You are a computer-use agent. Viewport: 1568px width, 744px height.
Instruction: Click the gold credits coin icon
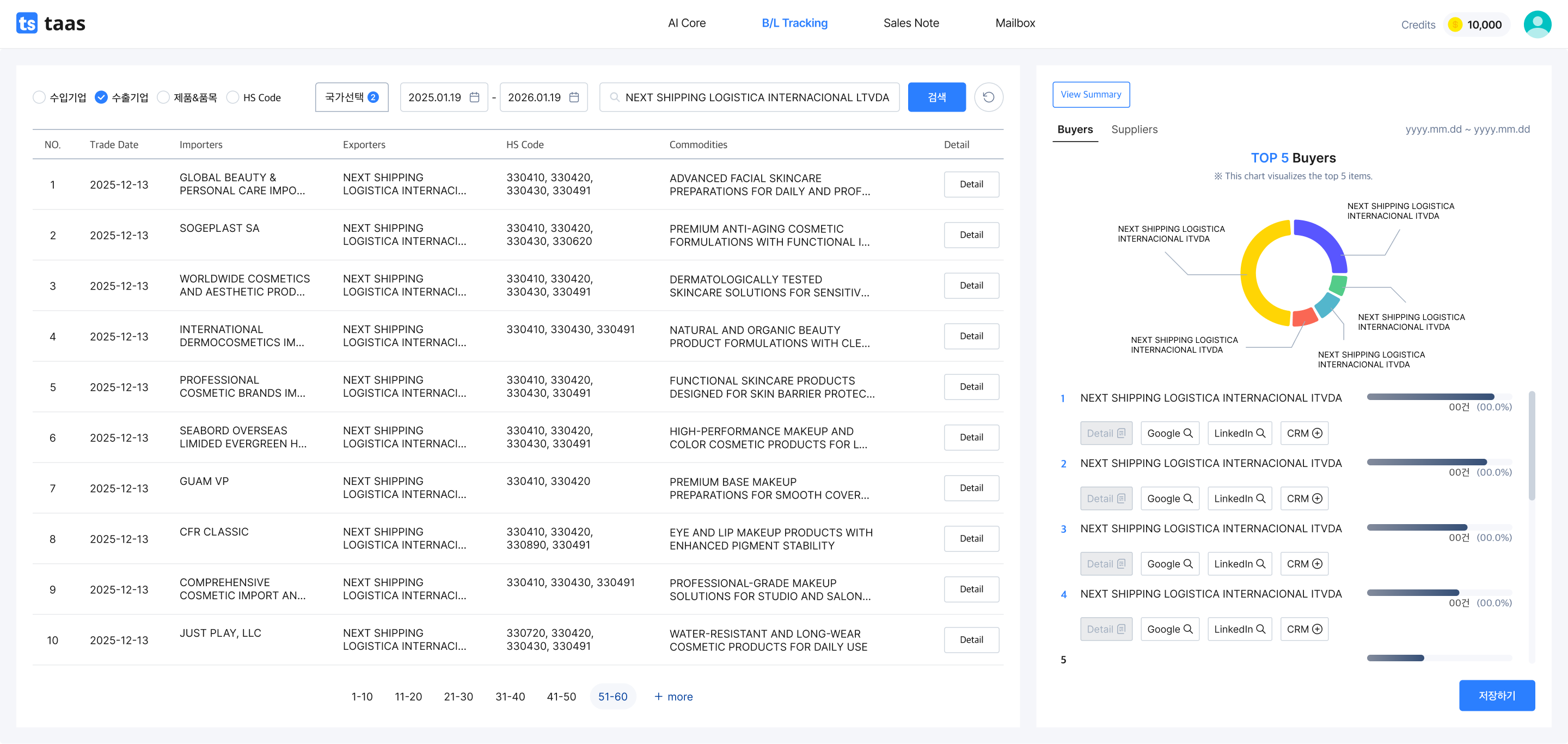(1455, 25)
